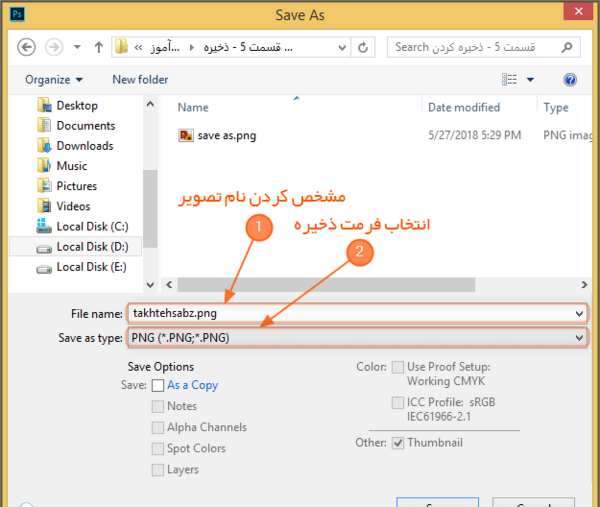600x507 pixels.
Task: Toggle the Notes checkbox
Action: tap(158, 406)
